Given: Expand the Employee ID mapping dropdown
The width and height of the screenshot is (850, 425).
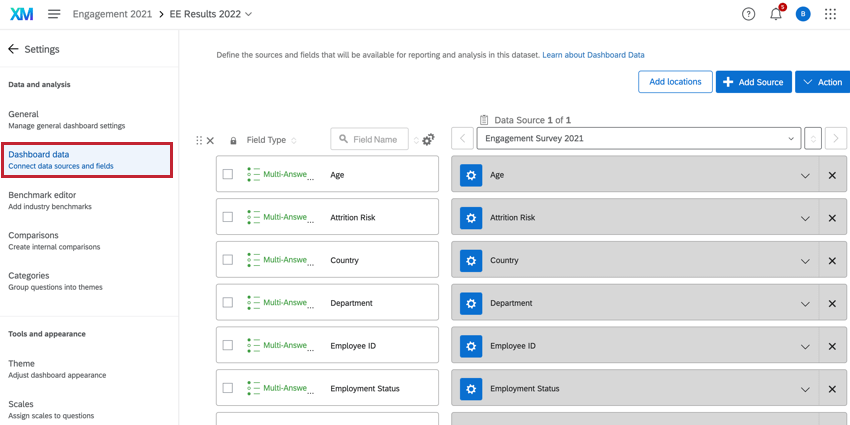Looking at the screenshot, I should (x=805, y=346).
